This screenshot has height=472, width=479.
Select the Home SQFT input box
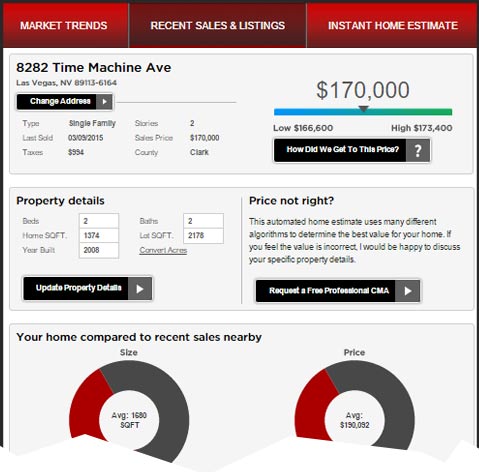[x=99, y=236]
